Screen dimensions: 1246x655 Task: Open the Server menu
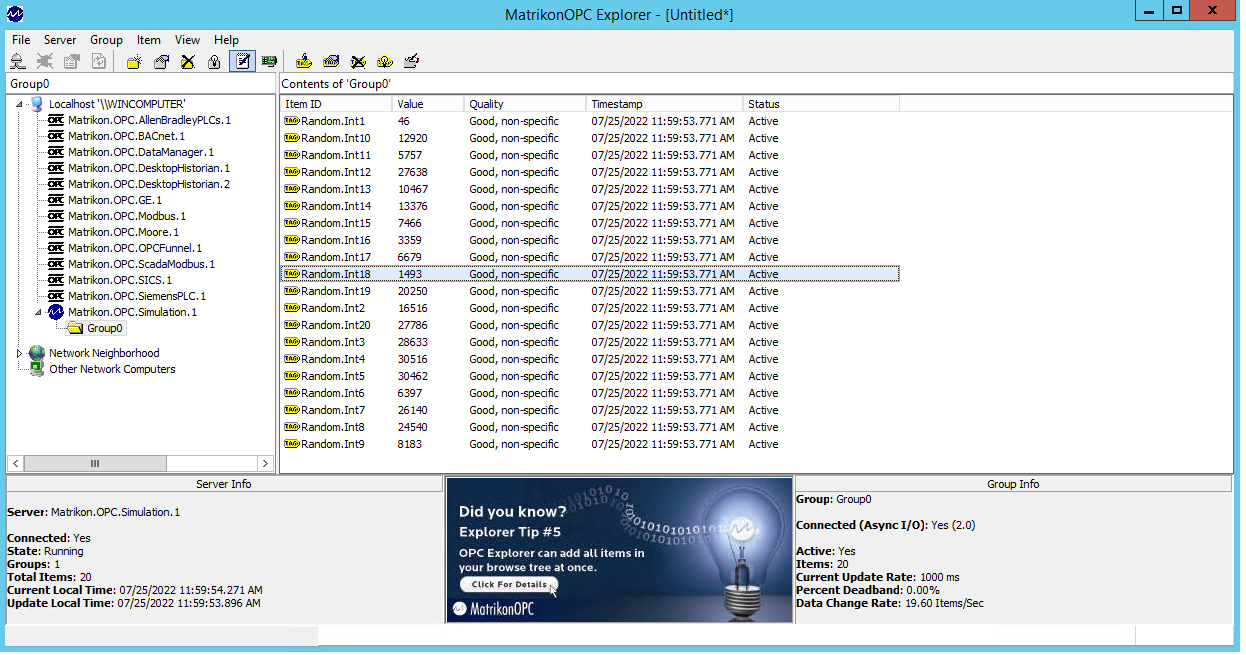click(x=60, y=39)
